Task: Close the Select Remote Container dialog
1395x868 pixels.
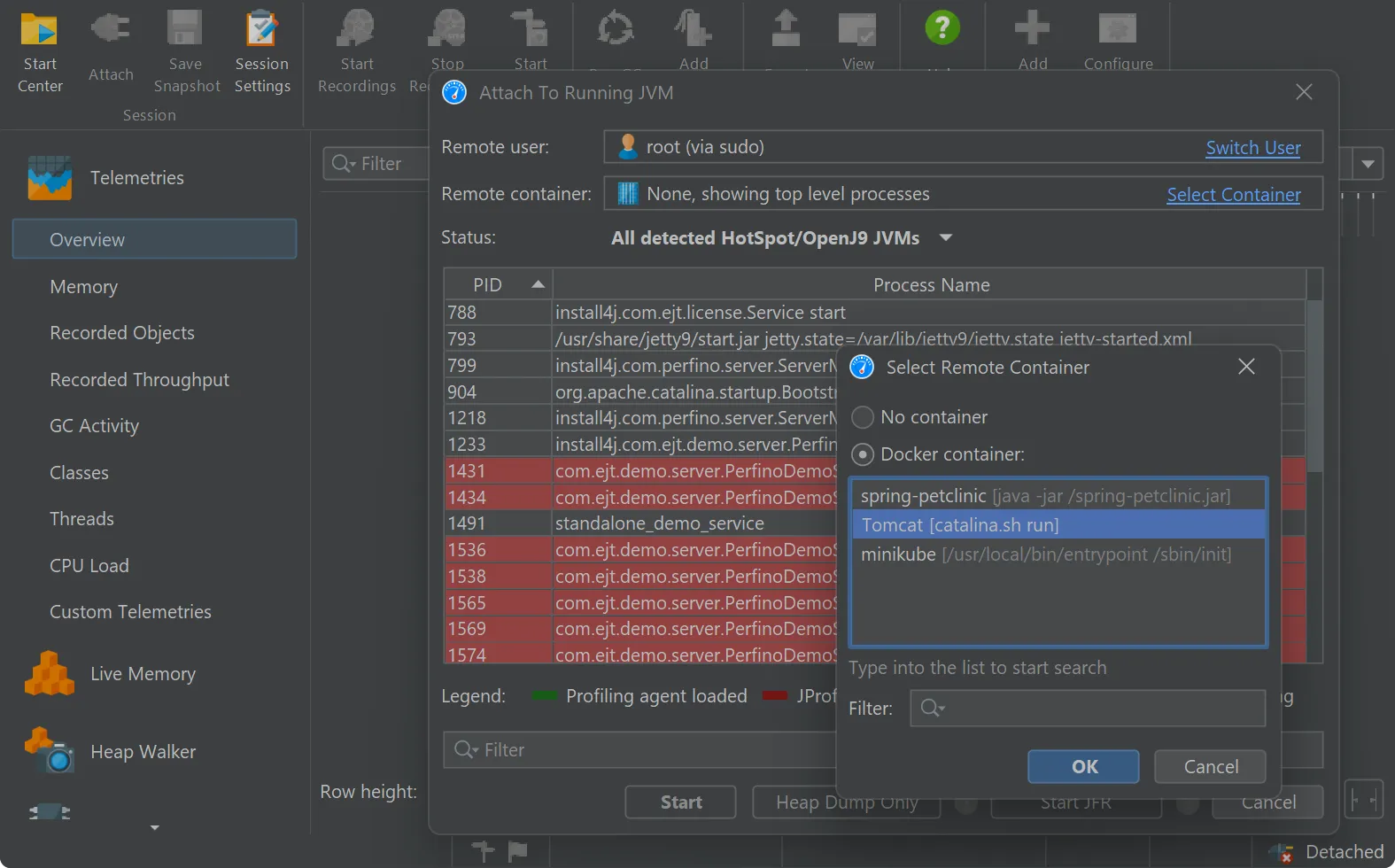Action: tap(1246, 367)
